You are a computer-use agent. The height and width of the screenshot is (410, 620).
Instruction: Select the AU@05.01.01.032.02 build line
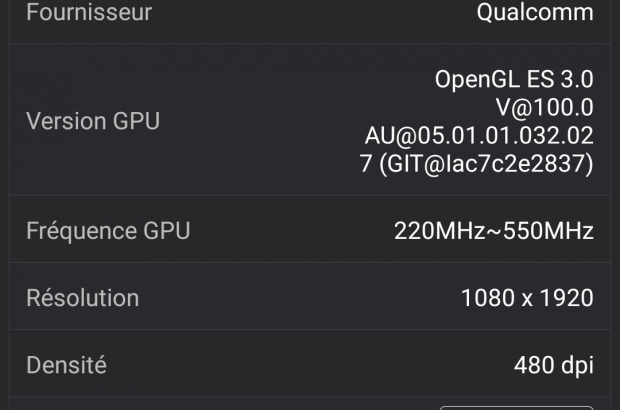coord(480,134)
